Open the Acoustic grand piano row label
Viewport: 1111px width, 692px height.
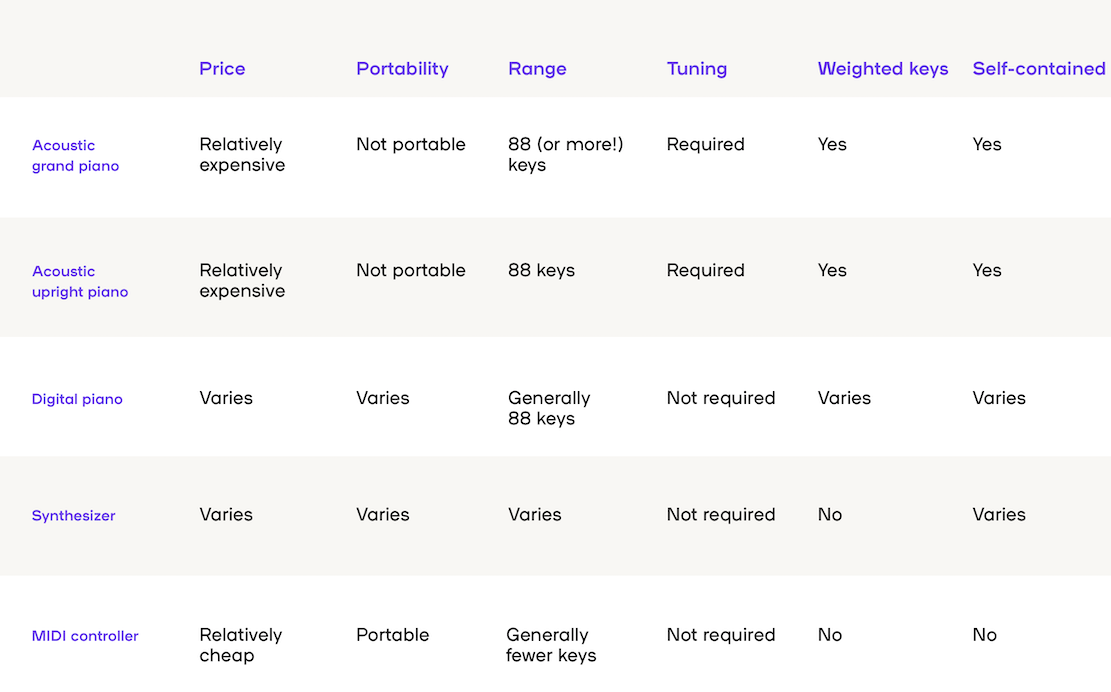(75, 155)
